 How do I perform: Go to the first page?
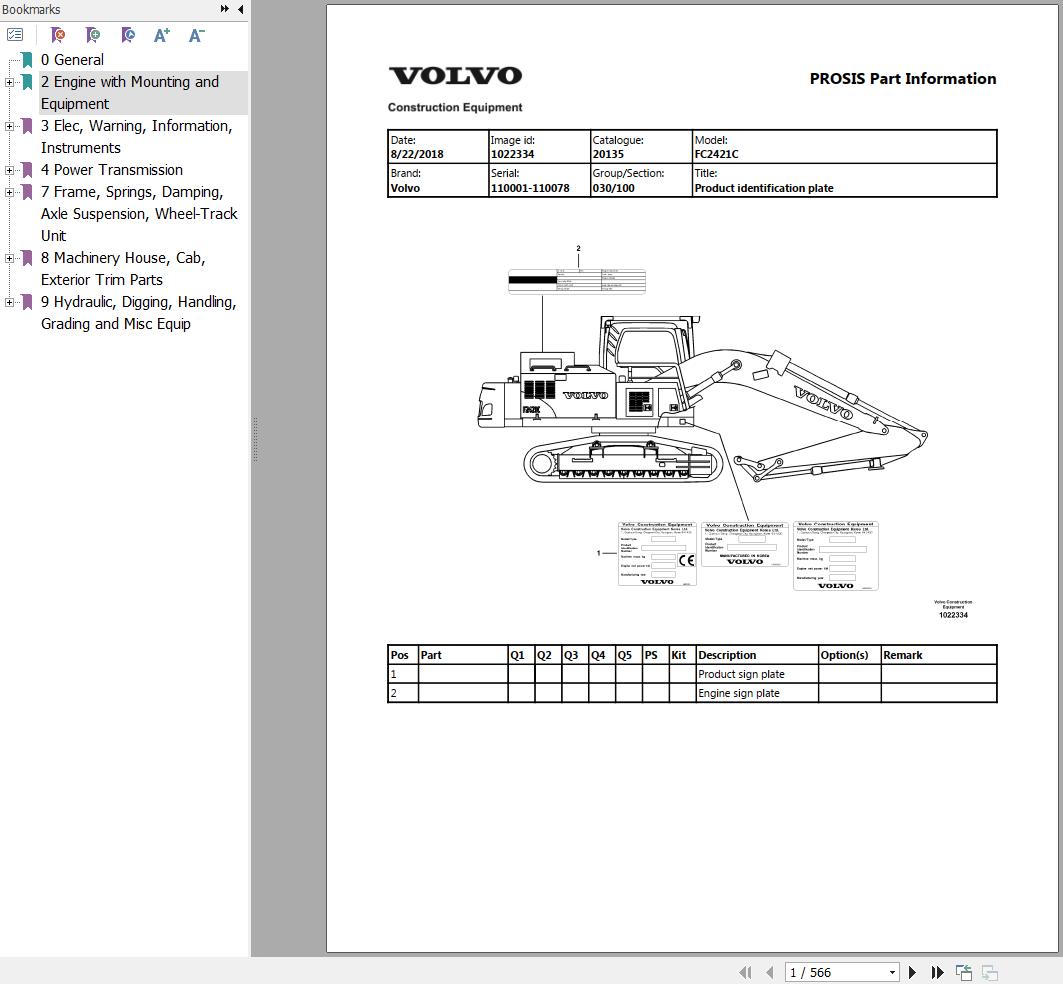coord(745,972)
